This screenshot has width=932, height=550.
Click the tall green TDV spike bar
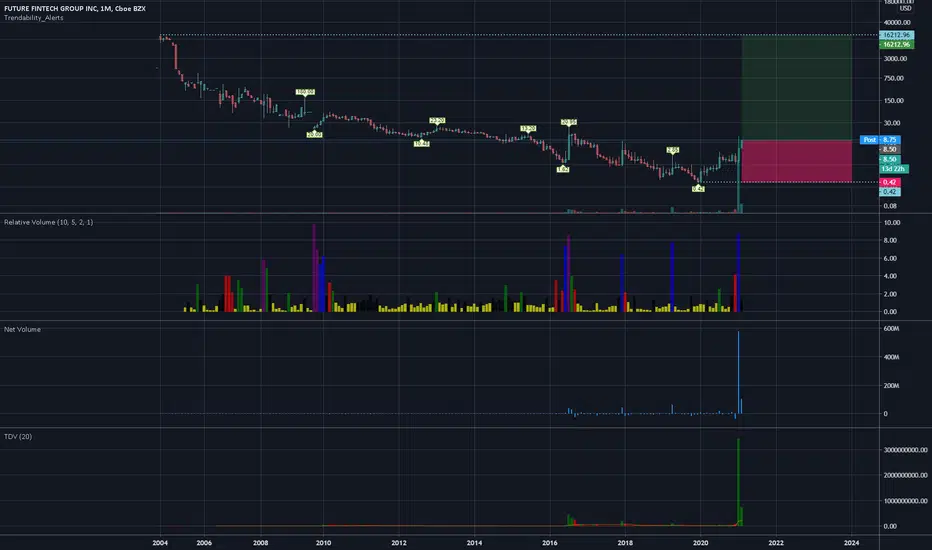pyautogui.click(x=738, y=482)
